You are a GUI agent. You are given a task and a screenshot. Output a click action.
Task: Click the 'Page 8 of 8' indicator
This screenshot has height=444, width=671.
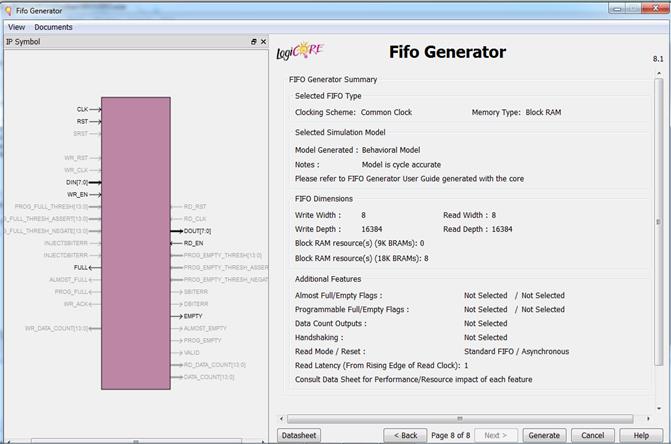[x=451, y=435]
